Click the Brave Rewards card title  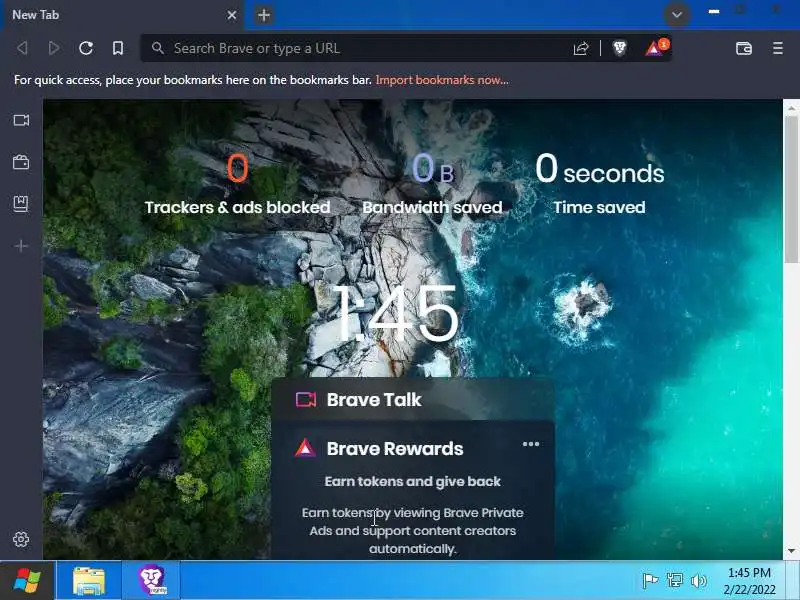point(395,448)
